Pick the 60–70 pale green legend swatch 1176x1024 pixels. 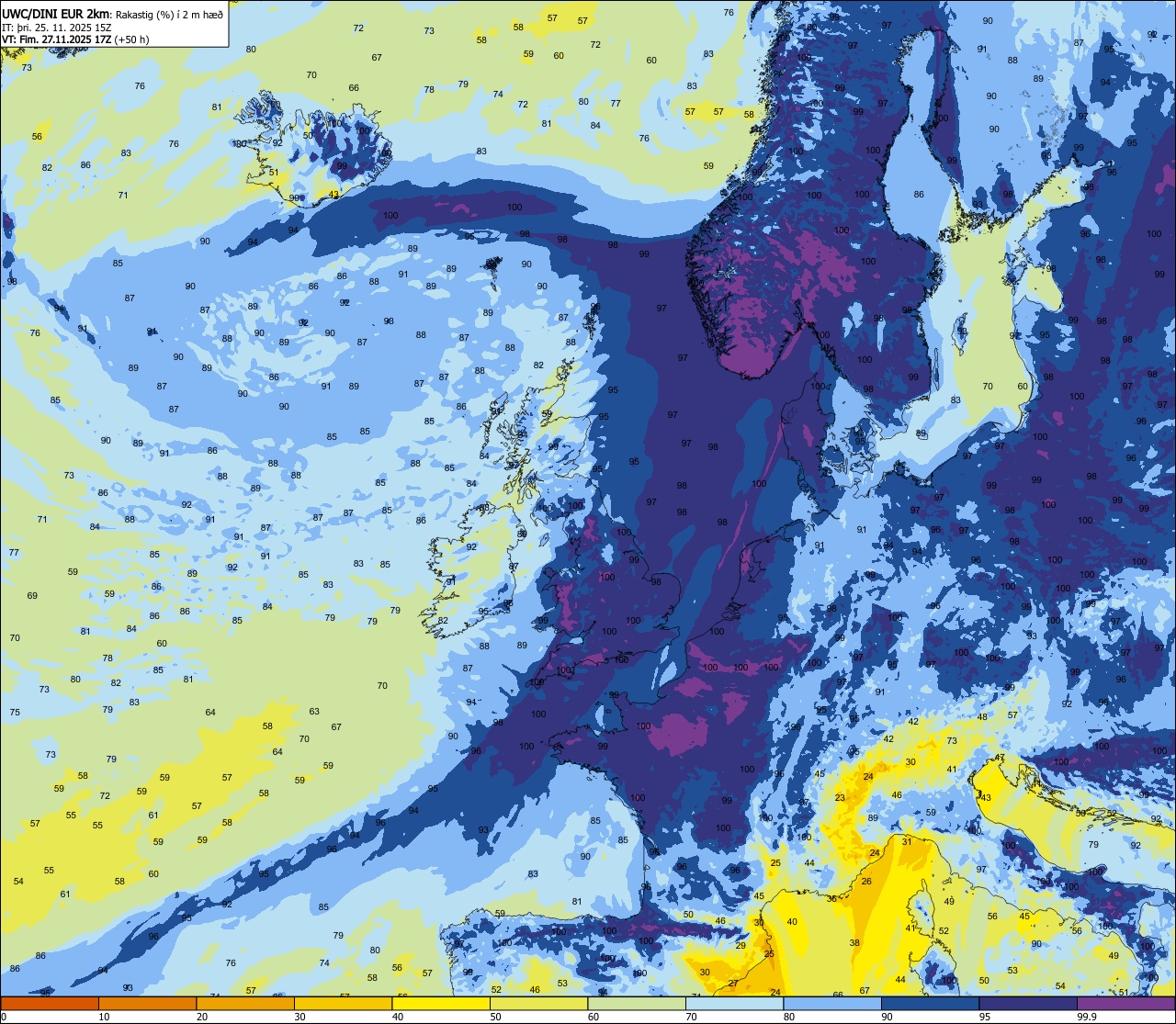coord(637,1003)
